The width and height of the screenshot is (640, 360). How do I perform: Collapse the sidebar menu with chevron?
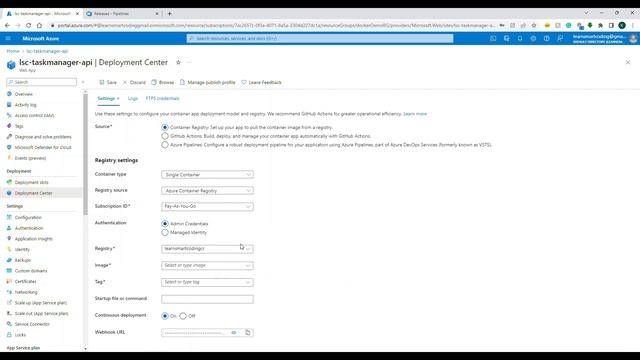coord(83,82)
